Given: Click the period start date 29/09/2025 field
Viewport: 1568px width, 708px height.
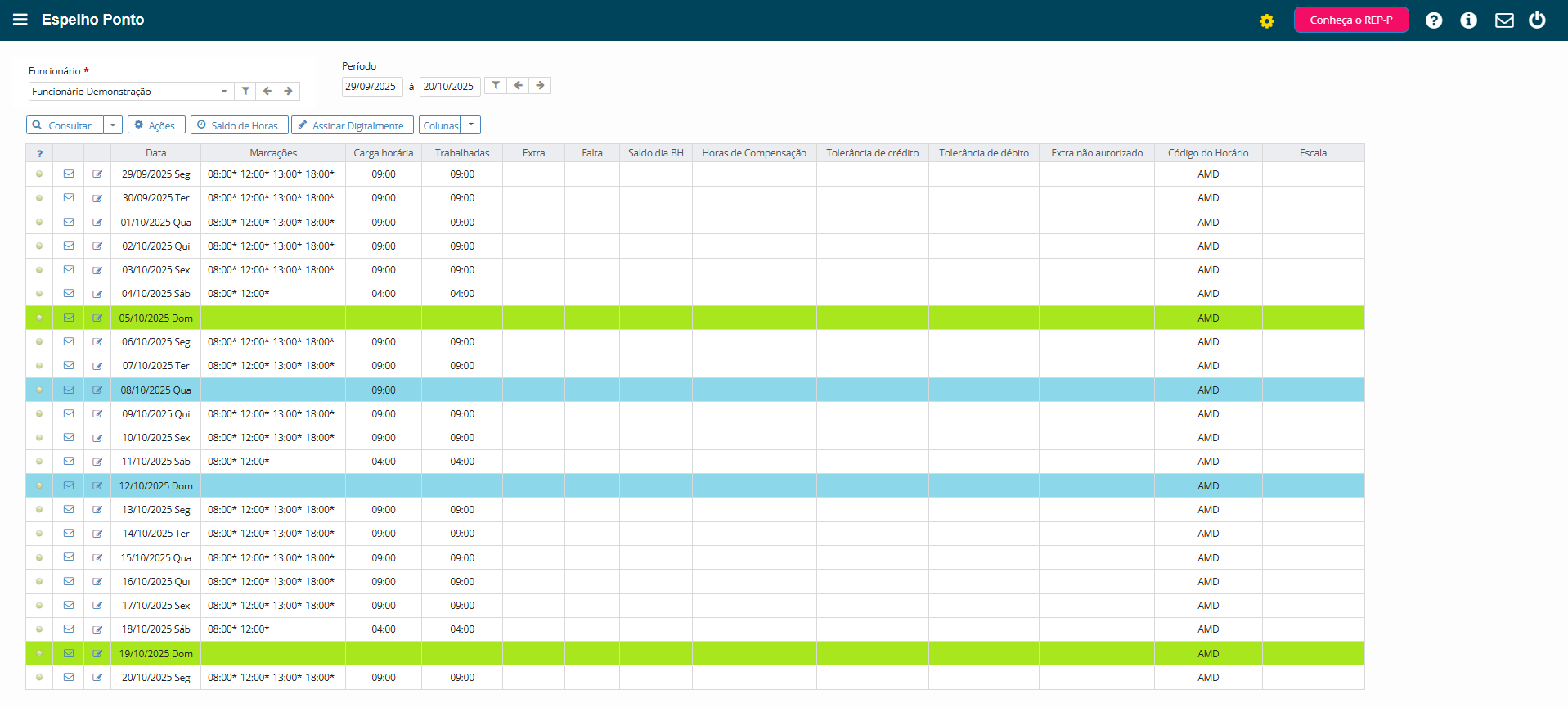Looking at the screenshot, I should click(x=371, y=86).
